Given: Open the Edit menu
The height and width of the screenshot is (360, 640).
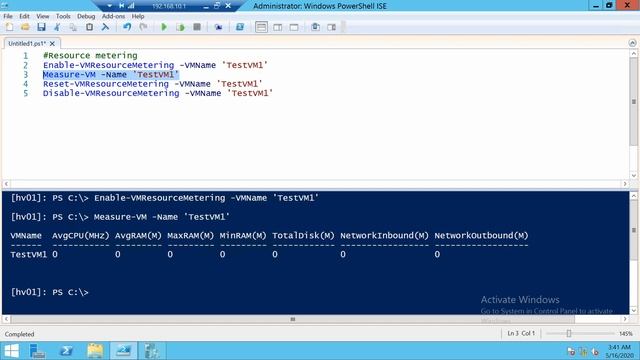Looking at the screenshot, I should click(24, 16).
